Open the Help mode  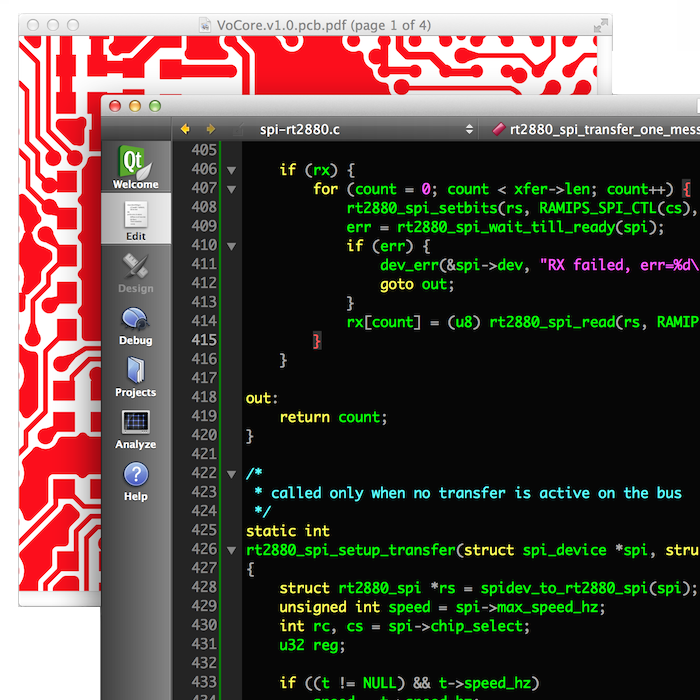tap(135, 480)
